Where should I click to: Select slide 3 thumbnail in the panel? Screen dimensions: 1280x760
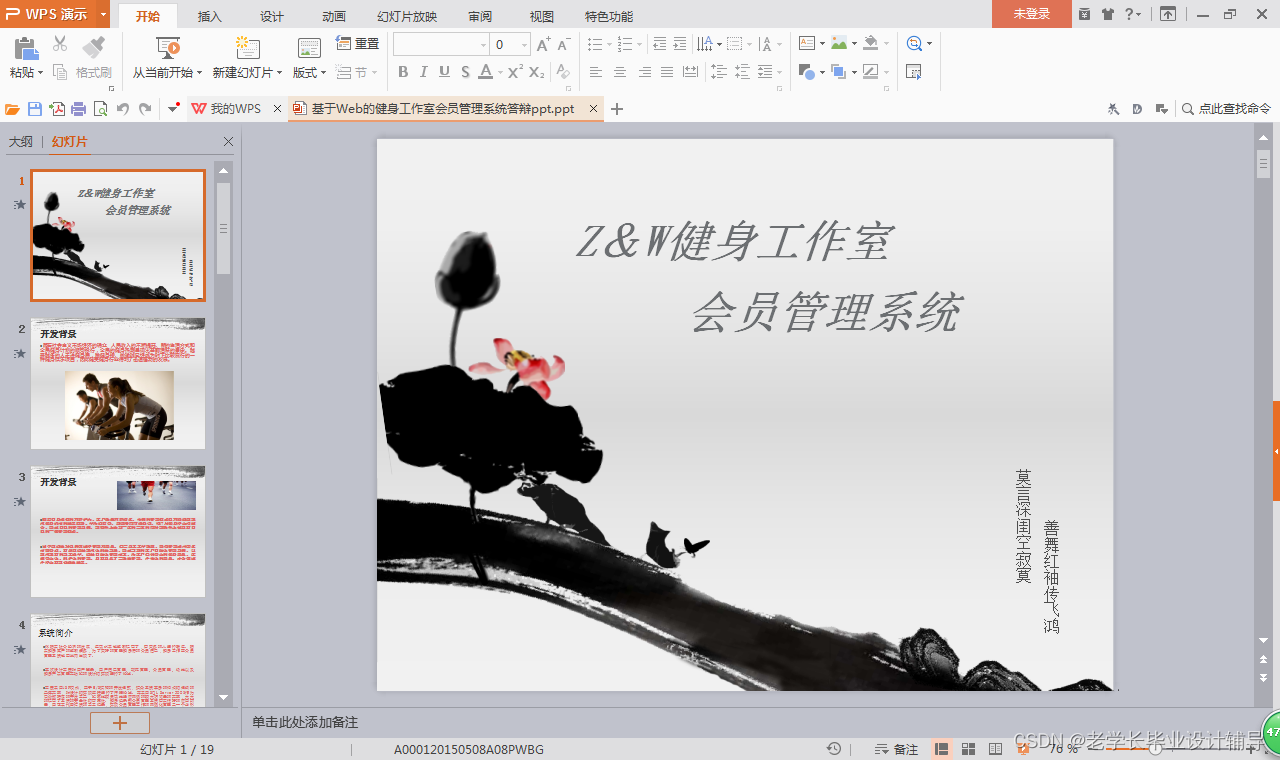pyautogui.click(x=117, y=531)
